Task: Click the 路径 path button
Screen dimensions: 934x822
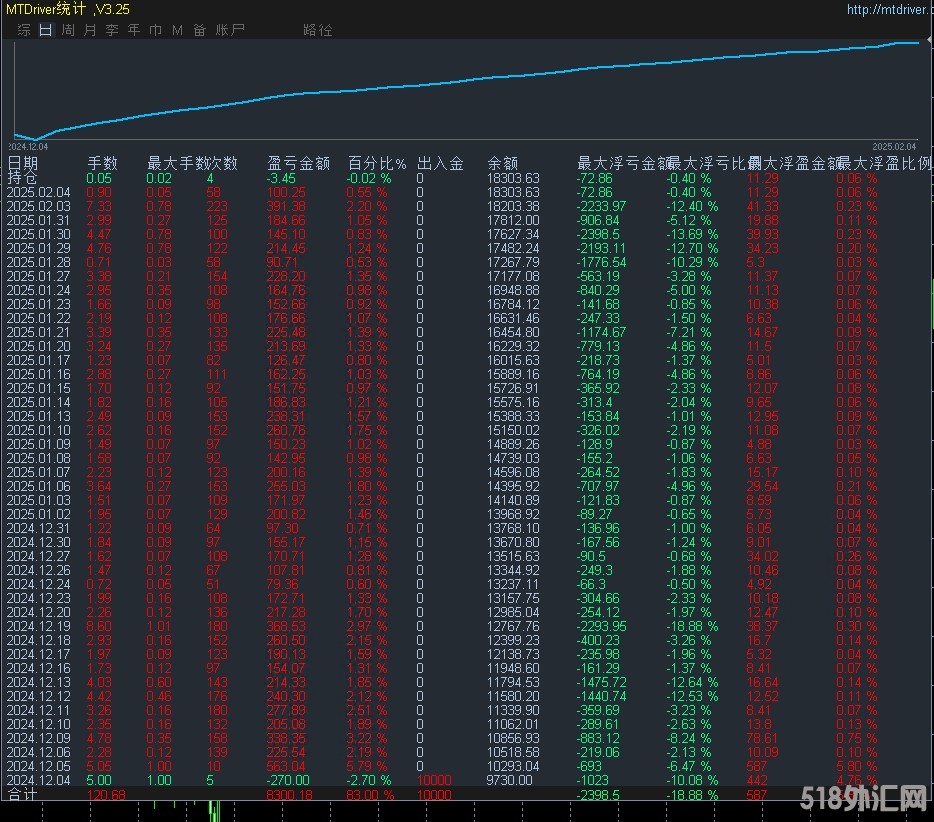Action: tap(317, 30)
